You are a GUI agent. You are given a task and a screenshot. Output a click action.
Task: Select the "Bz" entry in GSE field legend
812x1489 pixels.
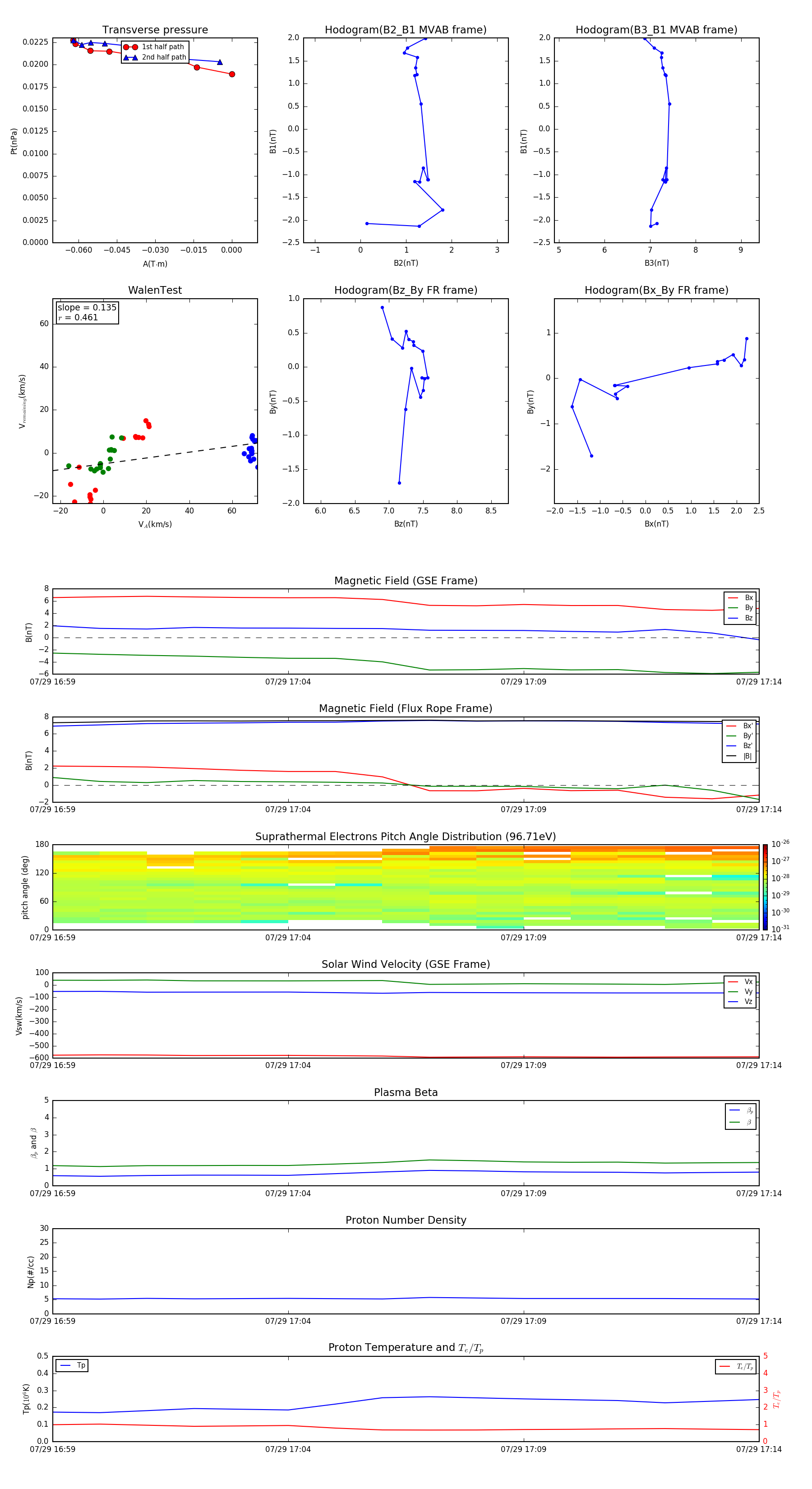740,618
